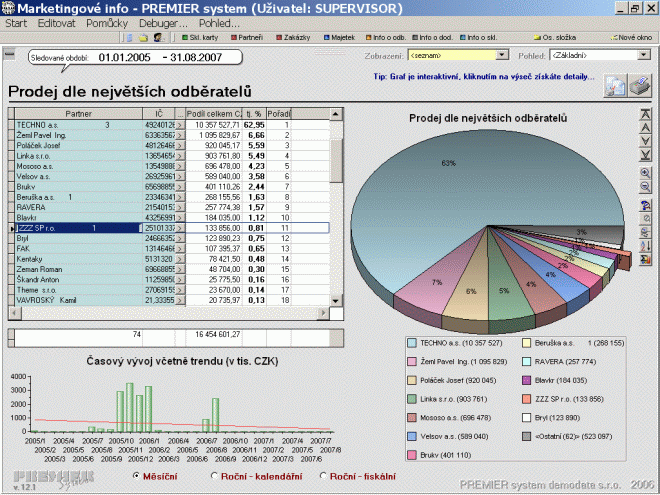Click the tj. % column header

click(254, 114)
